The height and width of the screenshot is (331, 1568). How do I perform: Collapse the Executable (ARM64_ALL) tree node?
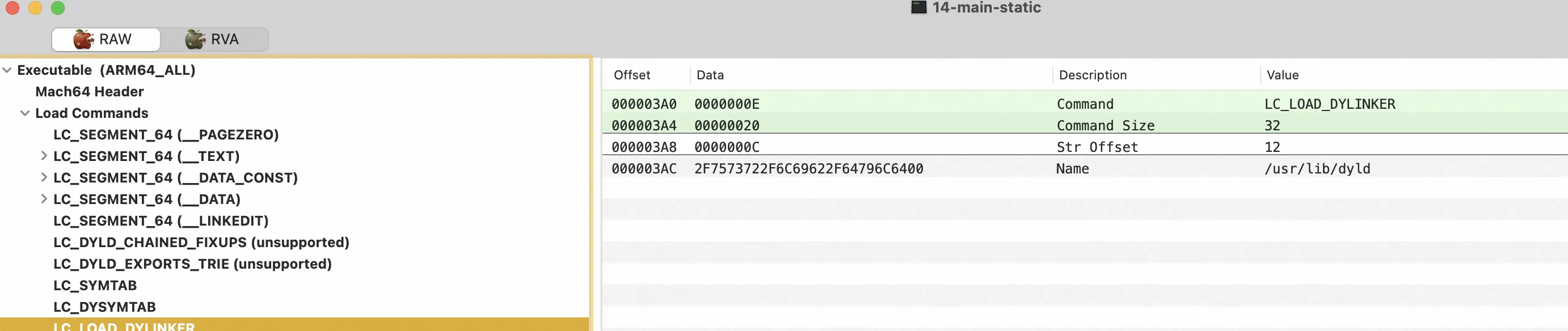[x=7, y=71]
